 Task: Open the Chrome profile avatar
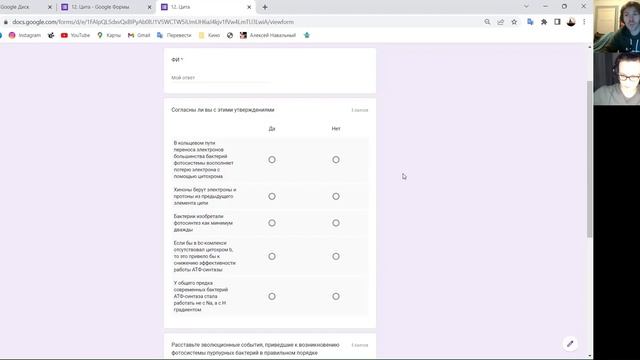tap(571, 22)
